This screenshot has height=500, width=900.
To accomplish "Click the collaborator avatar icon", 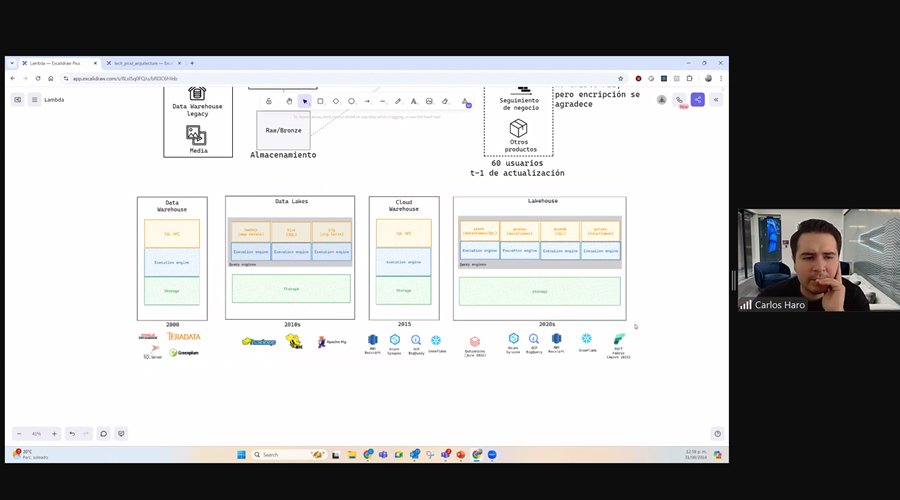I will pos(662,100).
